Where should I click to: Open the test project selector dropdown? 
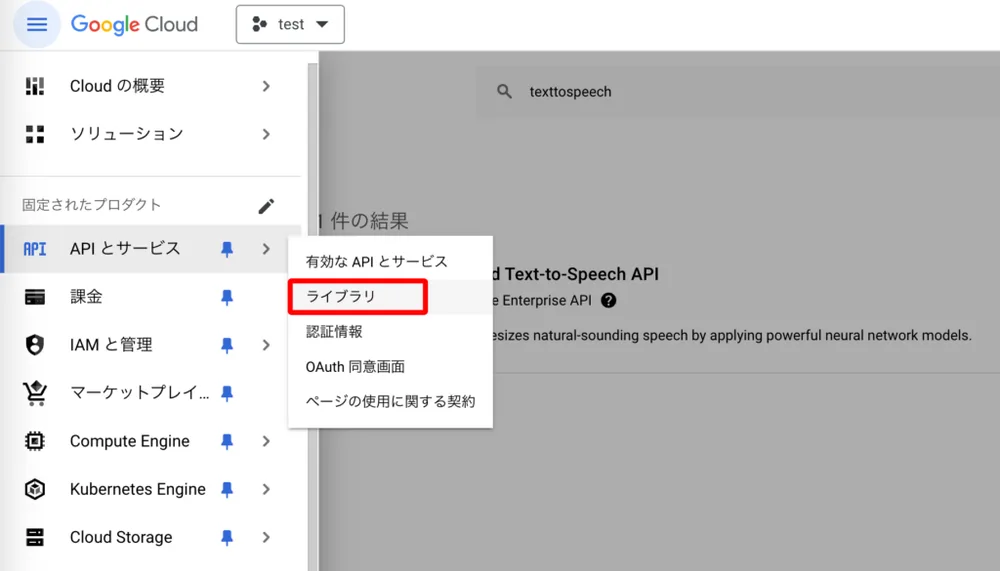290,24
